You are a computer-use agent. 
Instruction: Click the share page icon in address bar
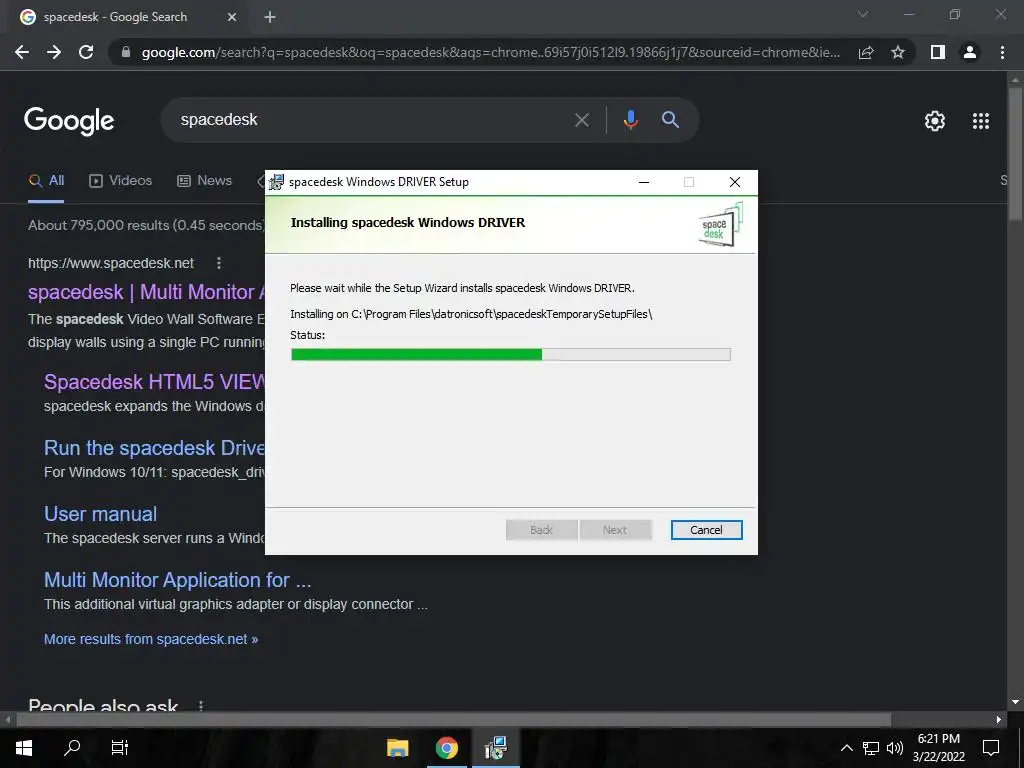coord(866,52)
